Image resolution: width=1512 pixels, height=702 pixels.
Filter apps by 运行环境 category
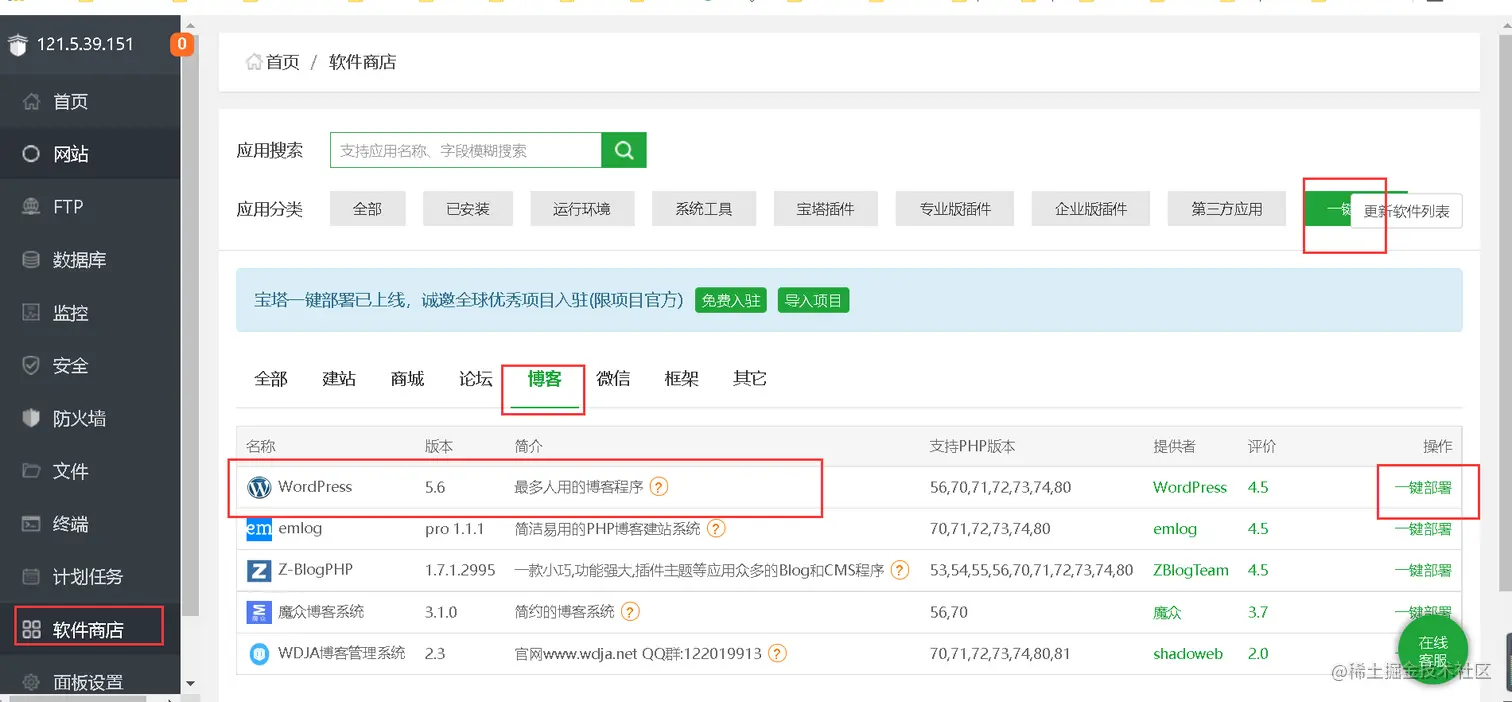pyautogui.click(x=582, y=209)
